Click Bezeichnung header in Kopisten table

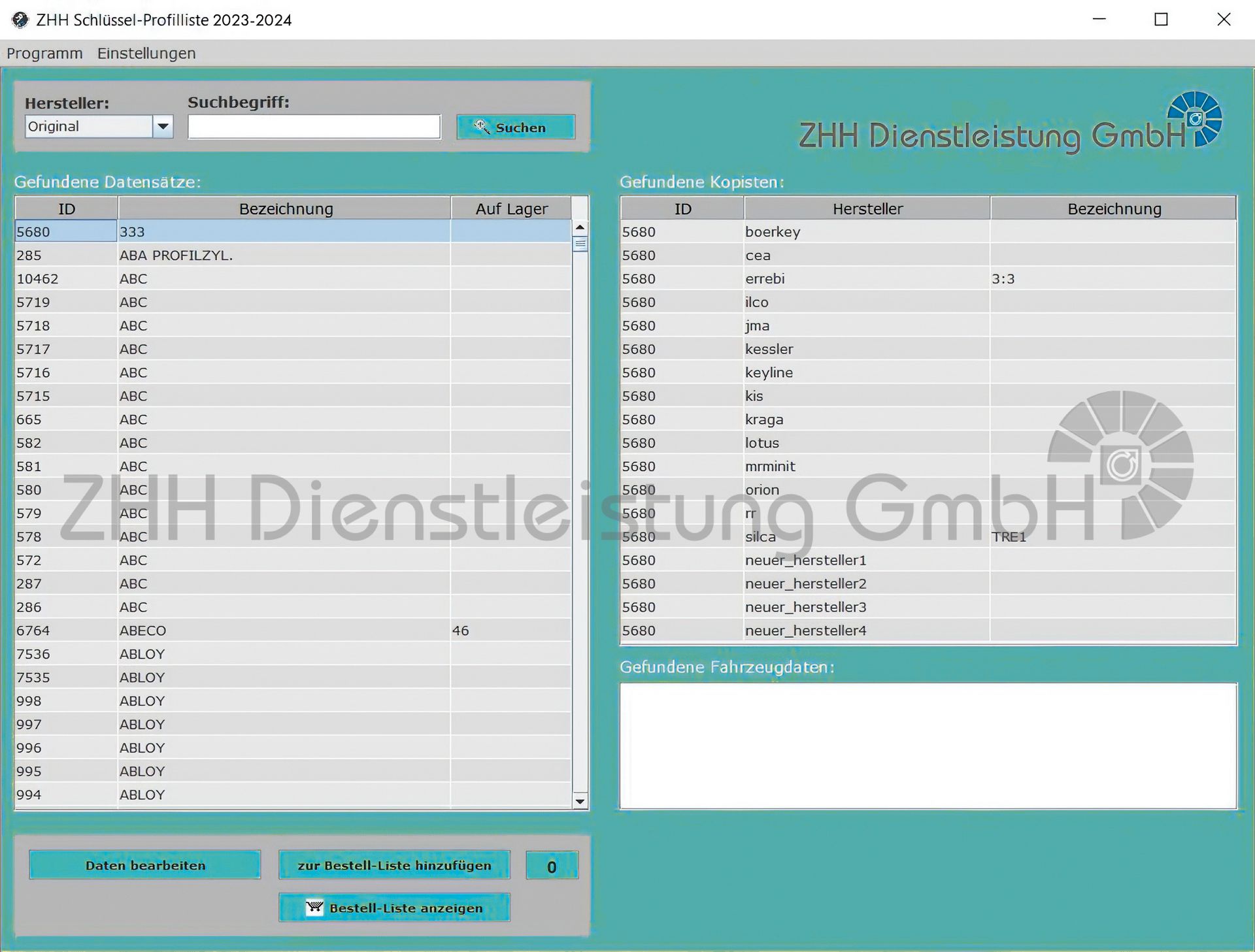pos(1114,208)
